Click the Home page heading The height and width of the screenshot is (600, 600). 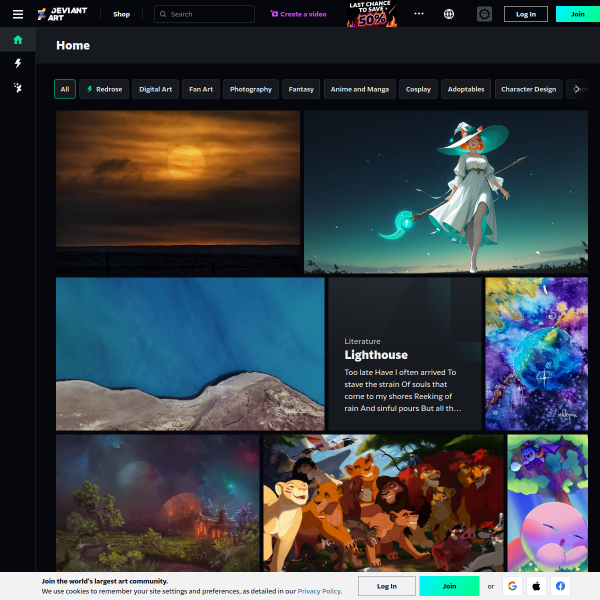(73, 46)
